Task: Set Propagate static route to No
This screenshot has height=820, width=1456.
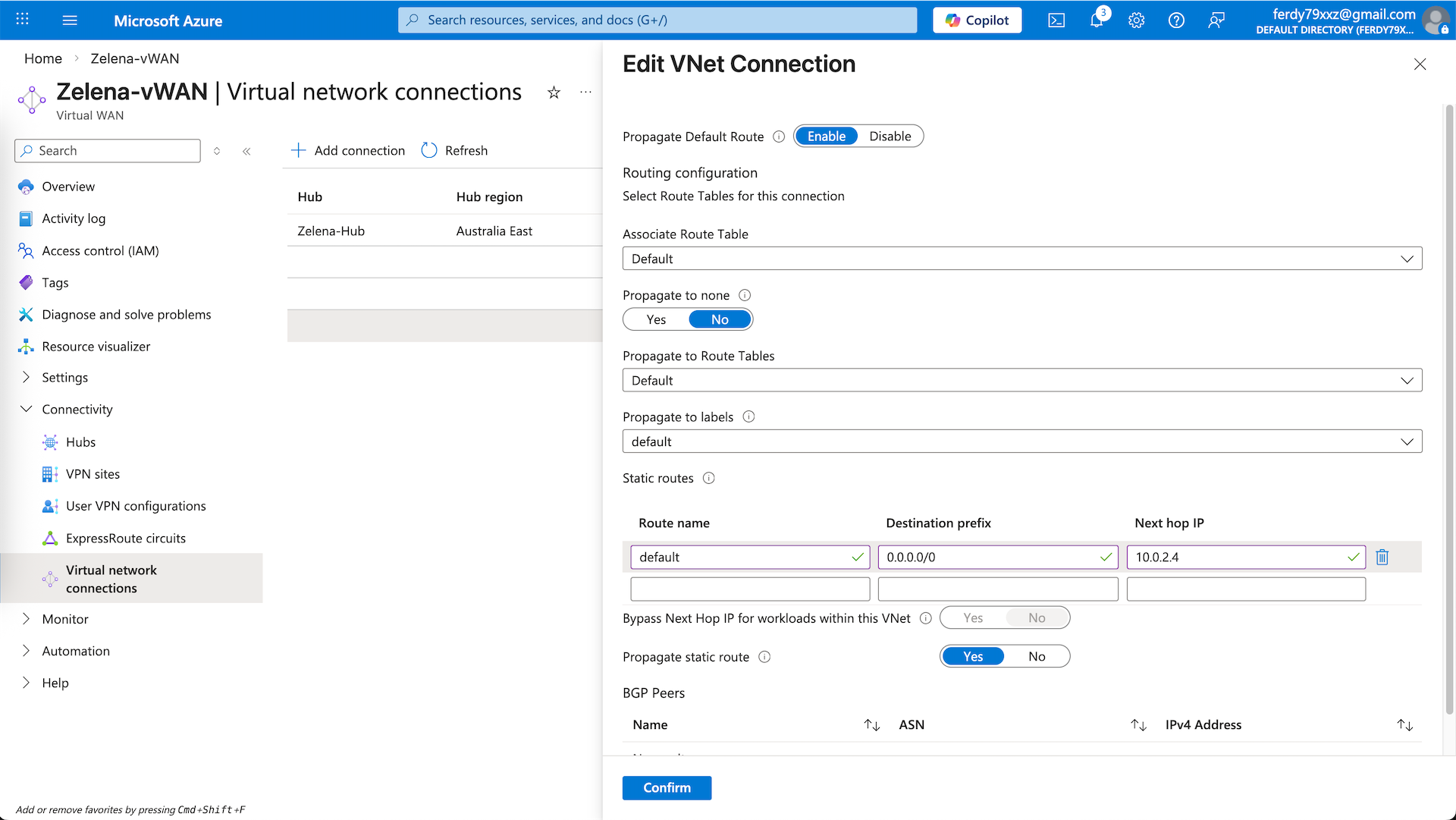Action: (1036, 656)
